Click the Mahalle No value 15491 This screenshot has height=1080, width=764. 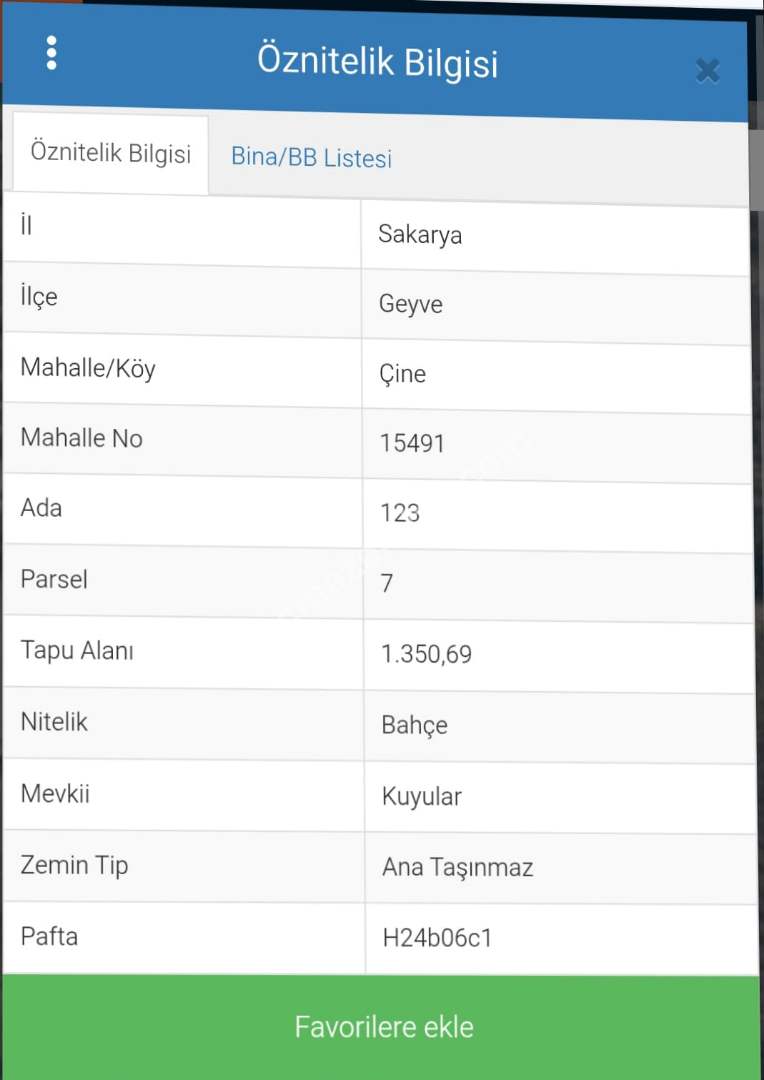click(411, 443)
